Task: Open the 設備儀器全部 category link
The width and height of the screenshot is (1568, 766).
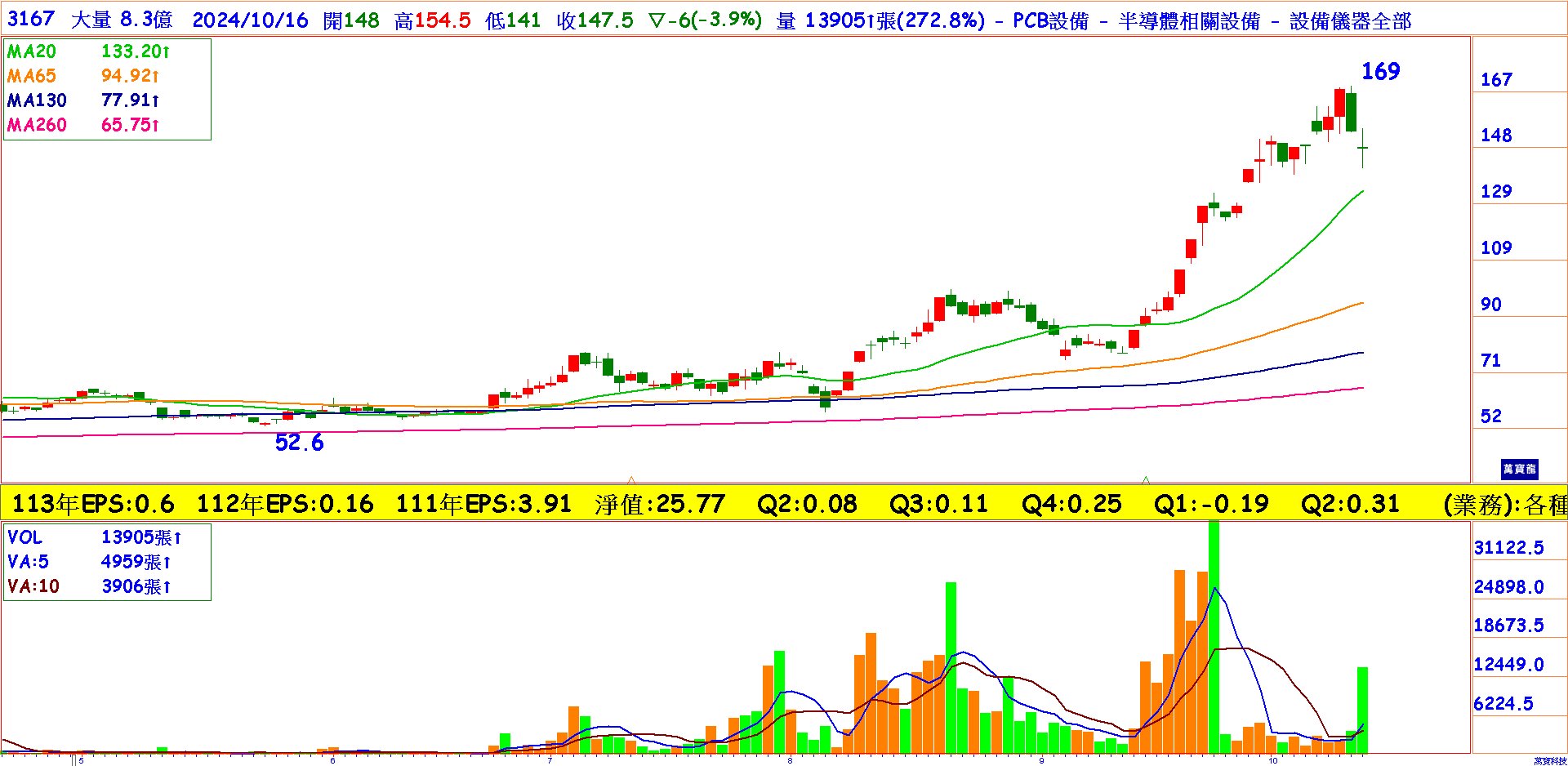Action: [1350, 21]
